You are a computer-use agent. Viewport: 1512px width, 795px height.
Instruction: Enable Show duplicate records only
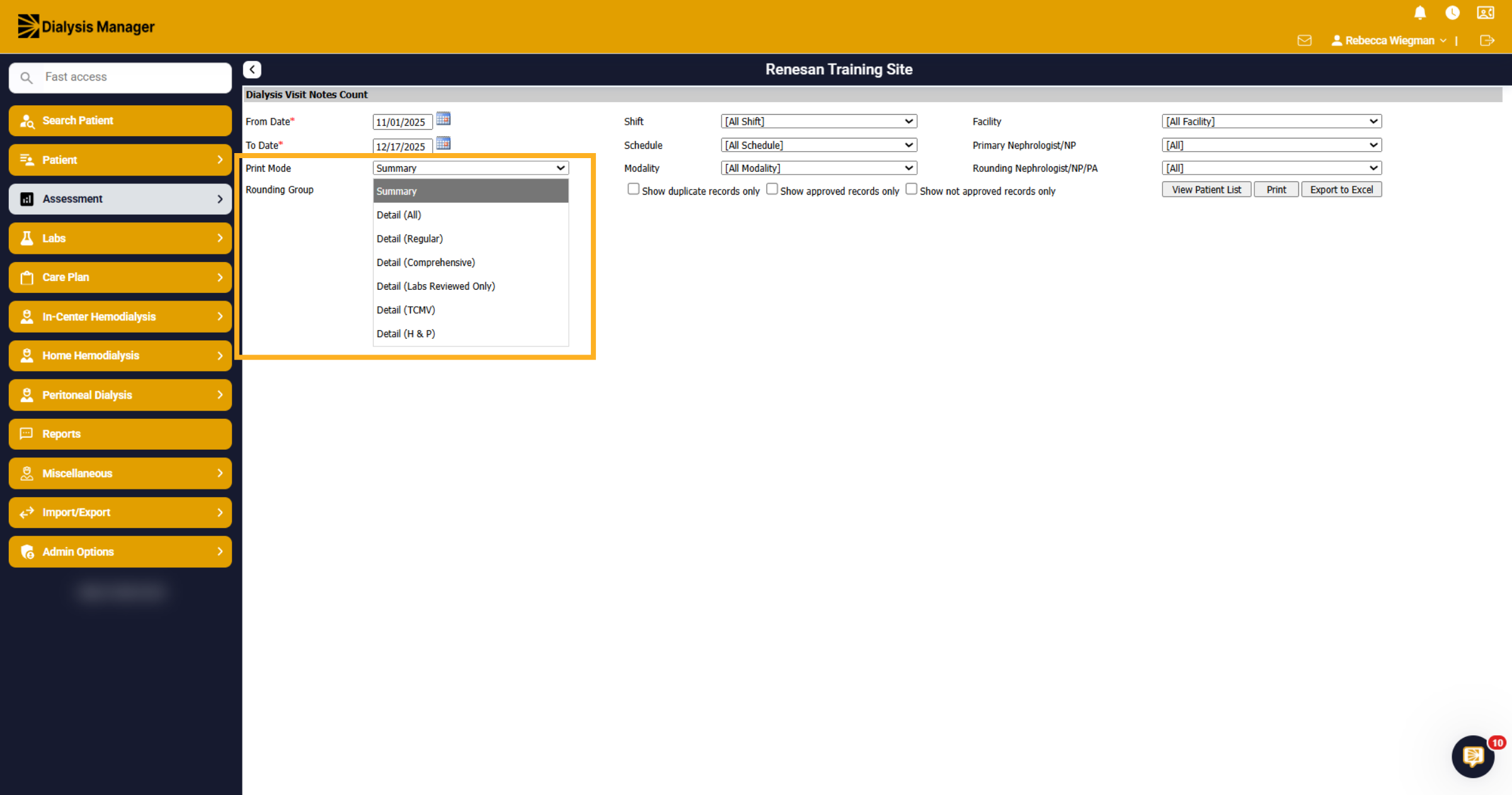633,189
